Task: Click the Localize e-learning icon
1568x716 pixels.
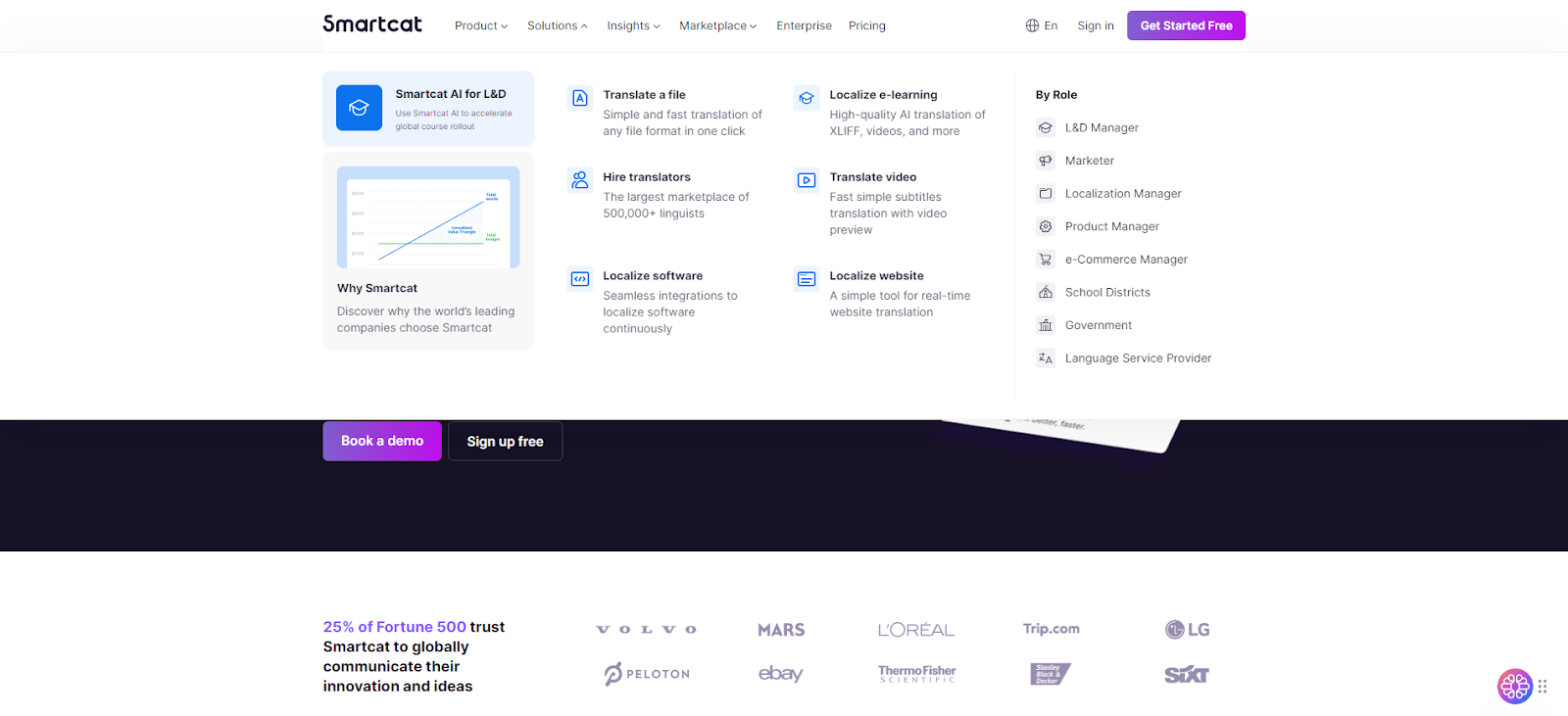Action: point(807,98)
